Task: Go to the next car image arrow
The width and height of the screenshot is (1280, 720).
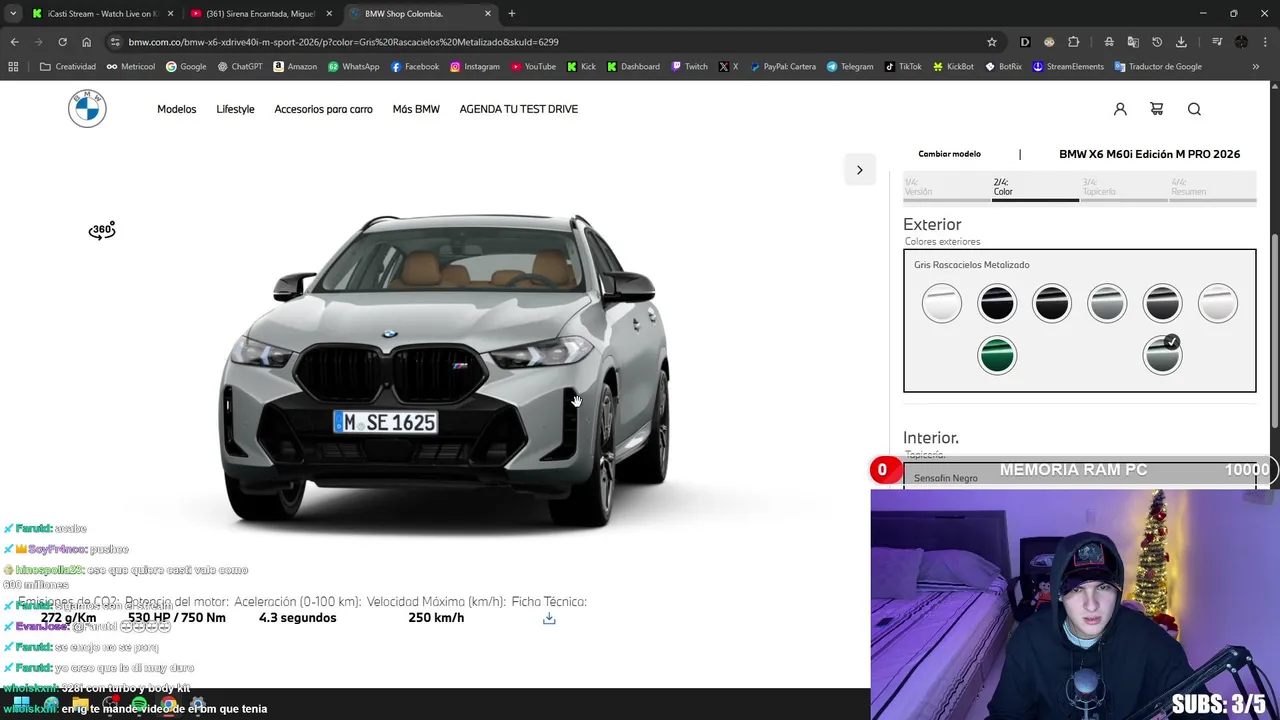Action: pos(859,170)
